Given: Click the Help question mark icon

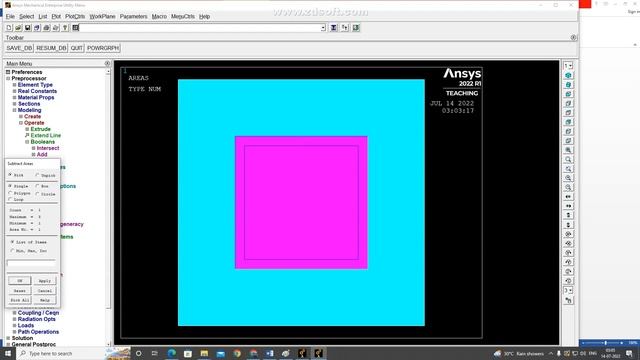Looking at the screenshot, I should [x=65, y=28].
